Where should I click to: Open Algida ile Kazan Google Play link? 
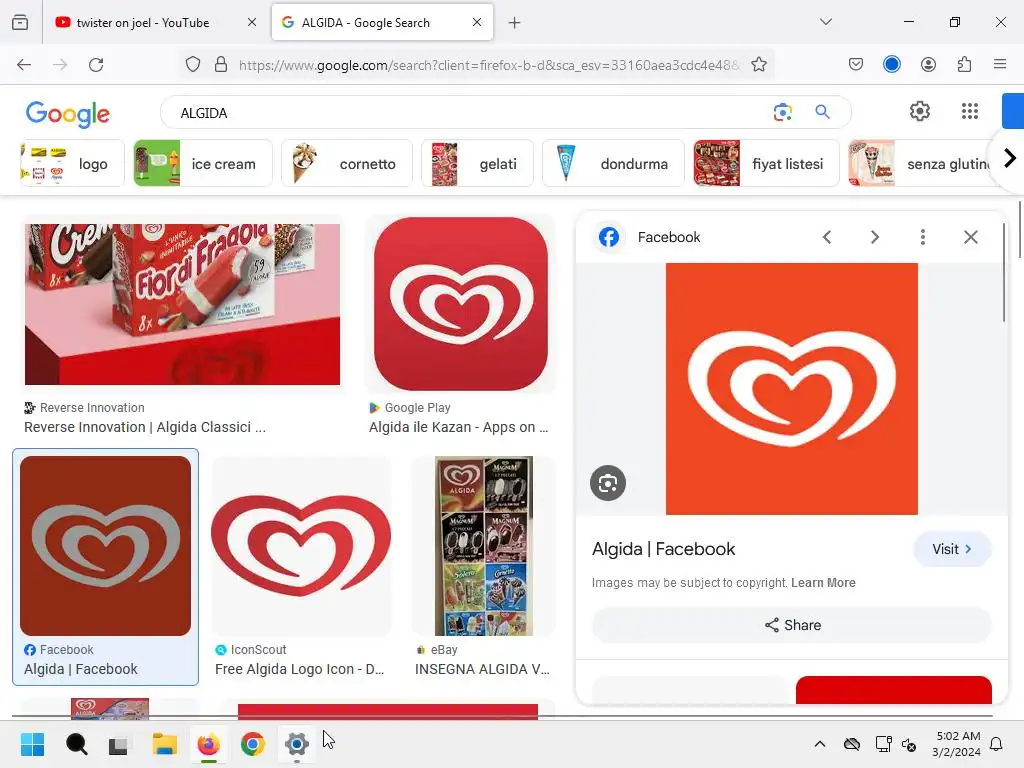pos(458,427)
